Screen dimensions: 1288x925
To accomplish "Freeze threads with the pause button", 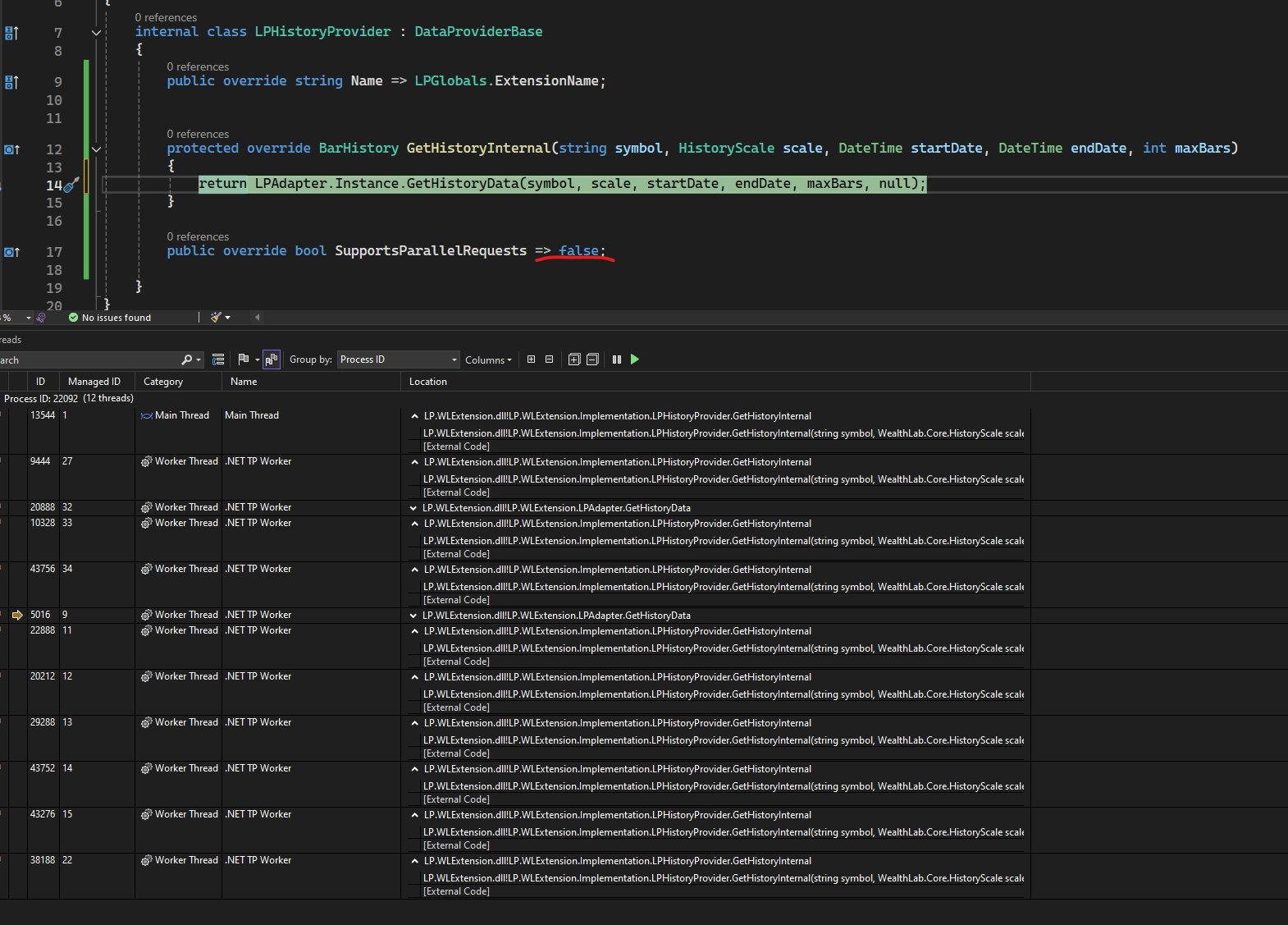I will (616, 359).
